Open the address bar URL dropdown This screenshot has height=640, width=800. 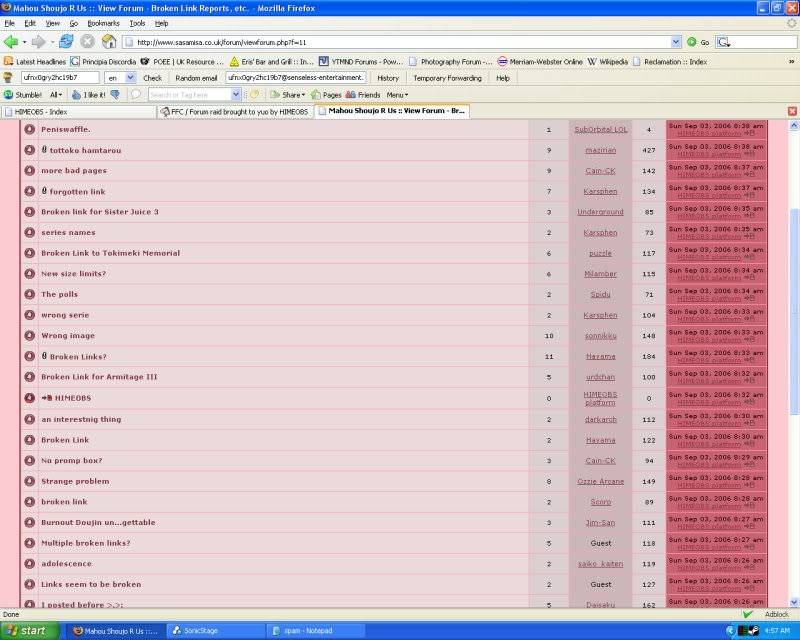click(676, 42)
